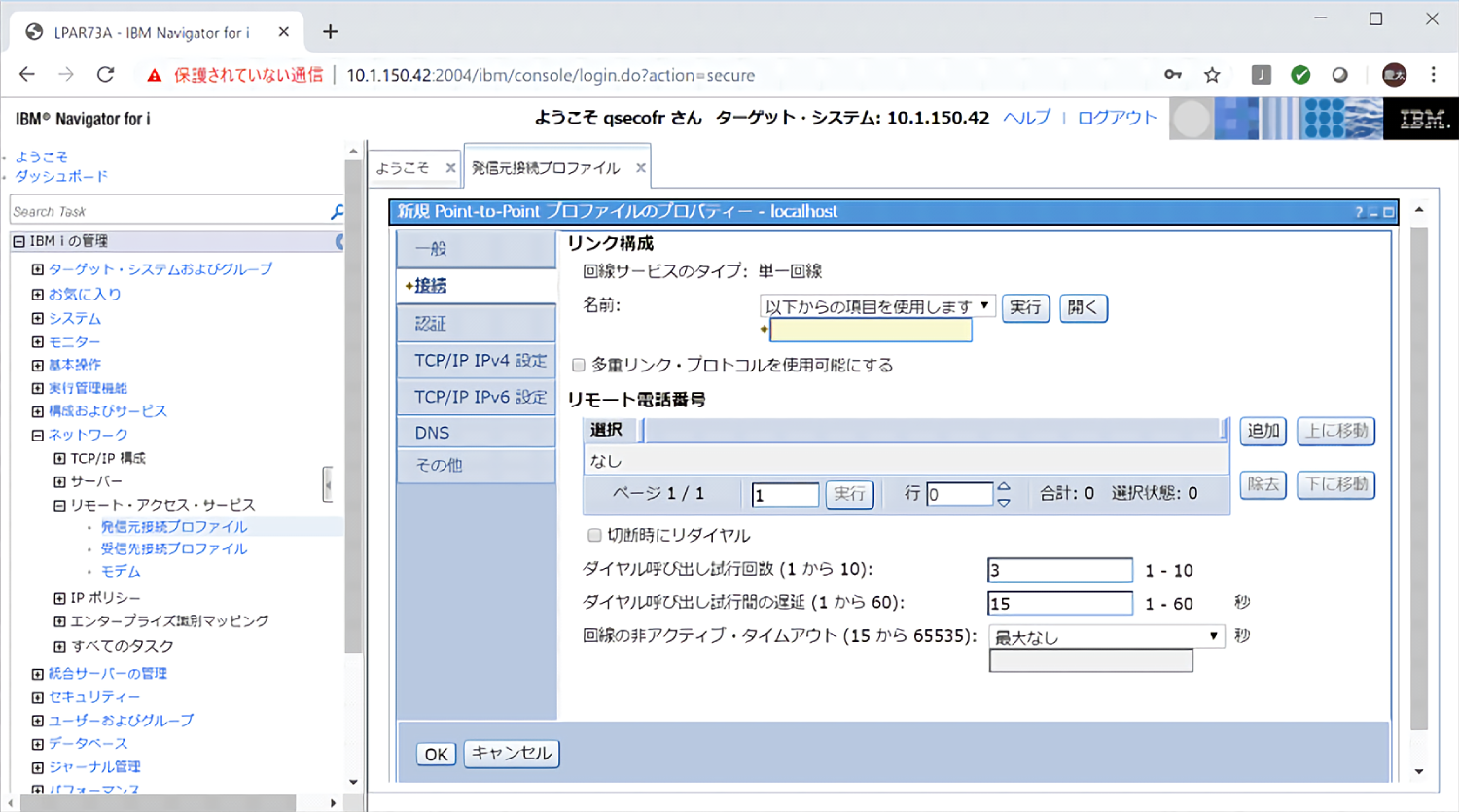Expand ターゲット・システムおよびグループ node
1459x812 pixels.
pyautogui.click(x=38, y=269)
